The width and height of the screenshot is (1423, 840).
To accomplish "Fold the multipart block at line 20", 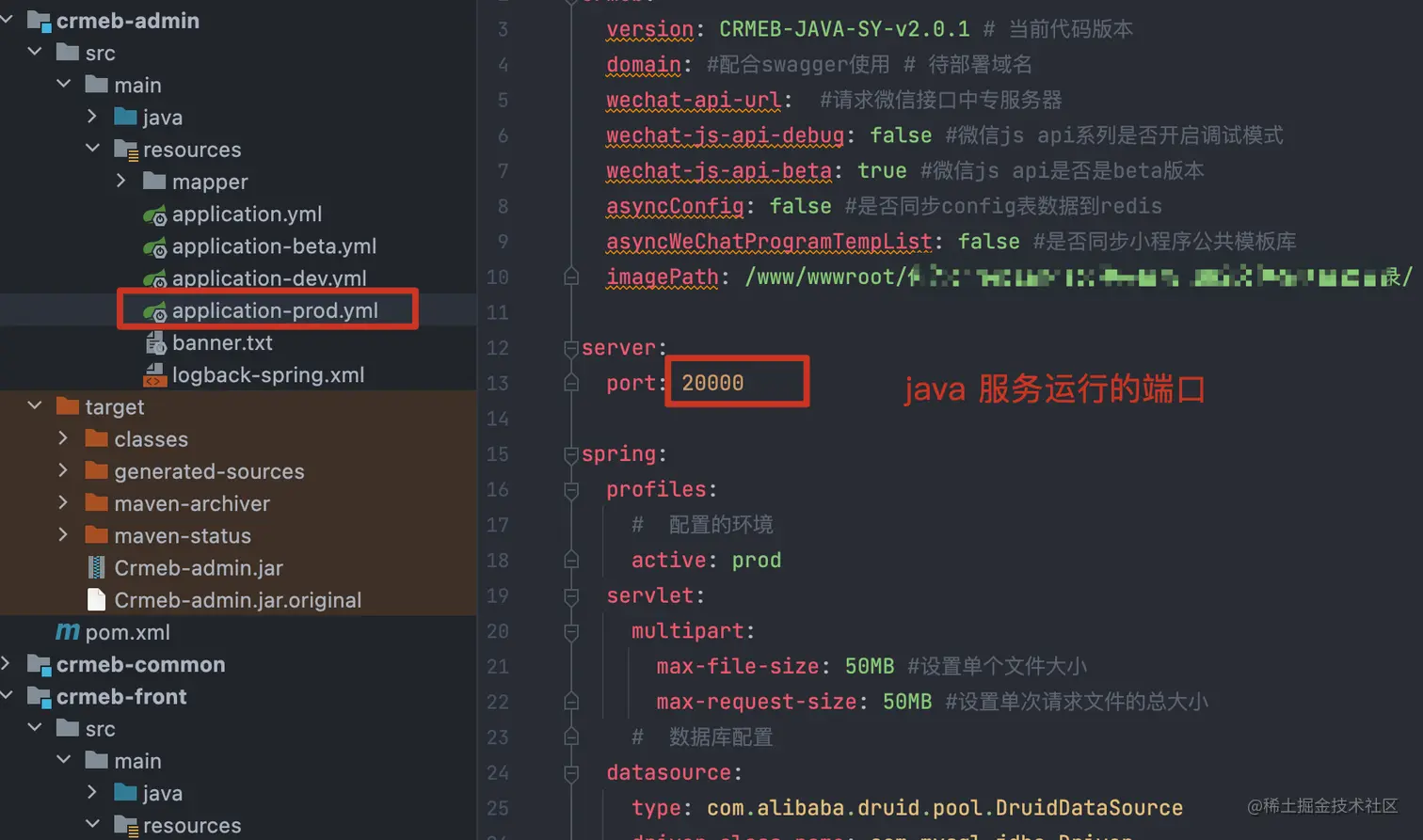I will pos(571,632).
